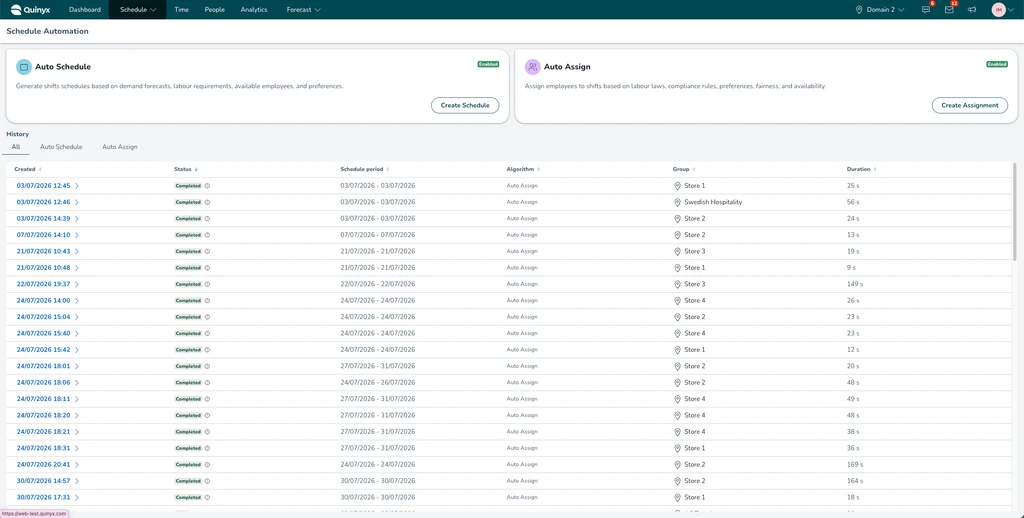Click the Enabled badge on Auto Assign card

pos(997,64)
